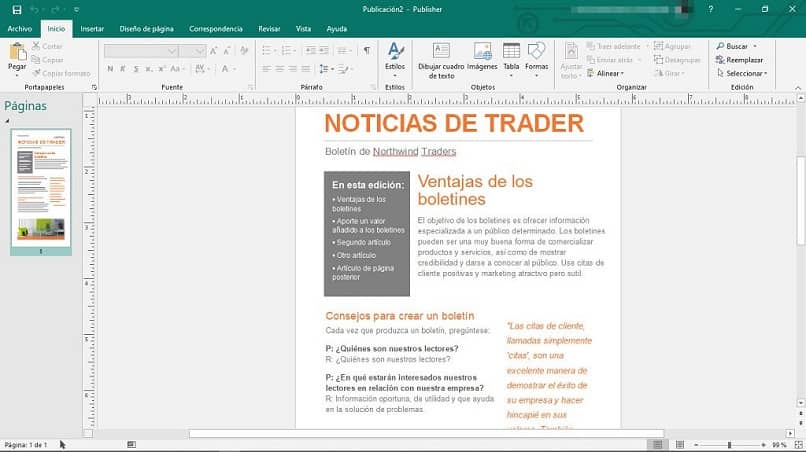Click the Copiar button
Screen dimensions: 806x452
tap(47, 60)
